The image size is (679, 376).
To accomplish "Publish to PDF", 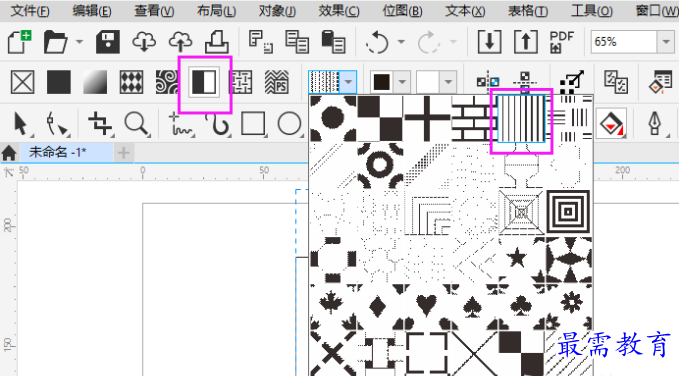I will pos(562,42).
